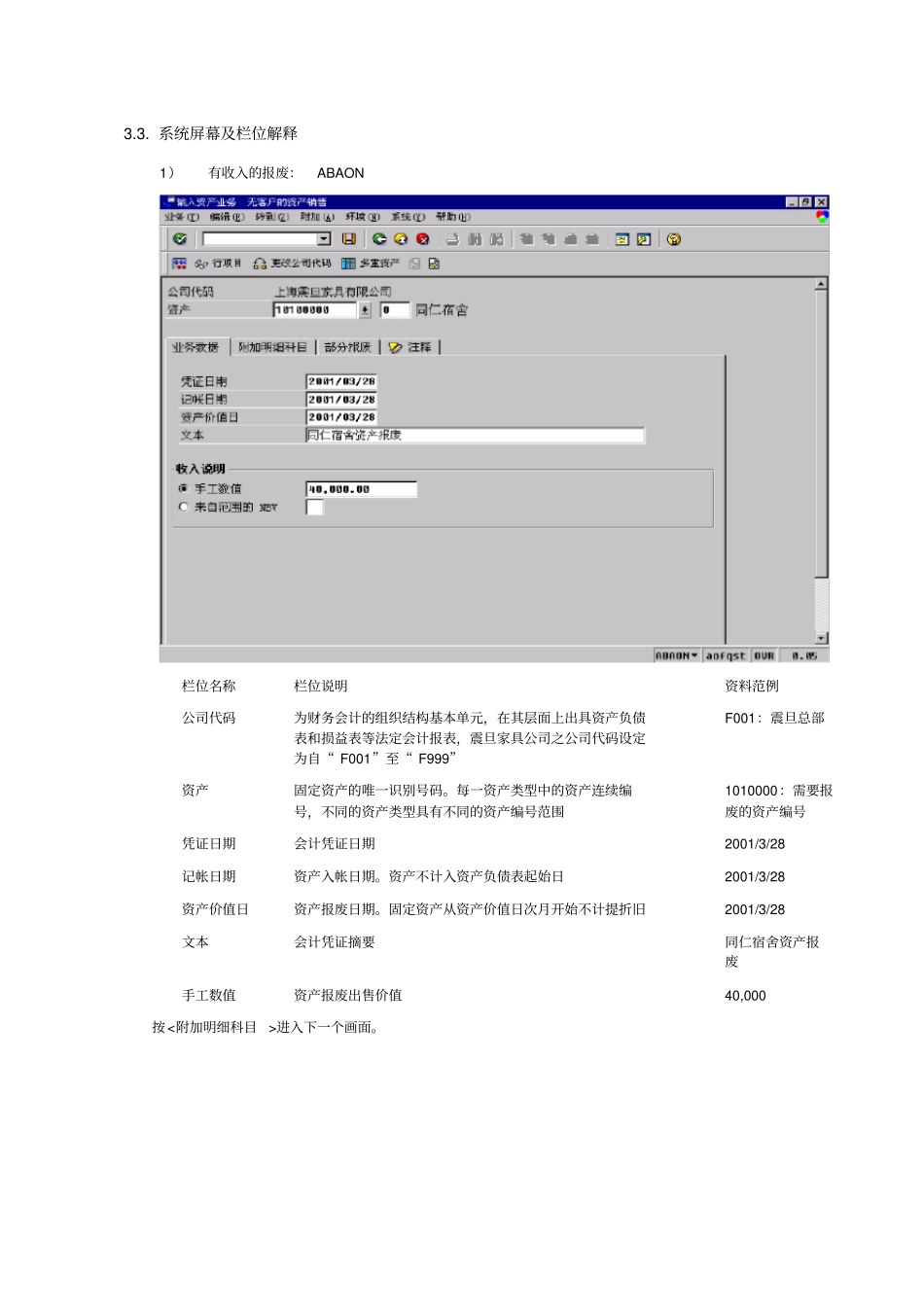Click the Previous Page icon

[549, 239]
